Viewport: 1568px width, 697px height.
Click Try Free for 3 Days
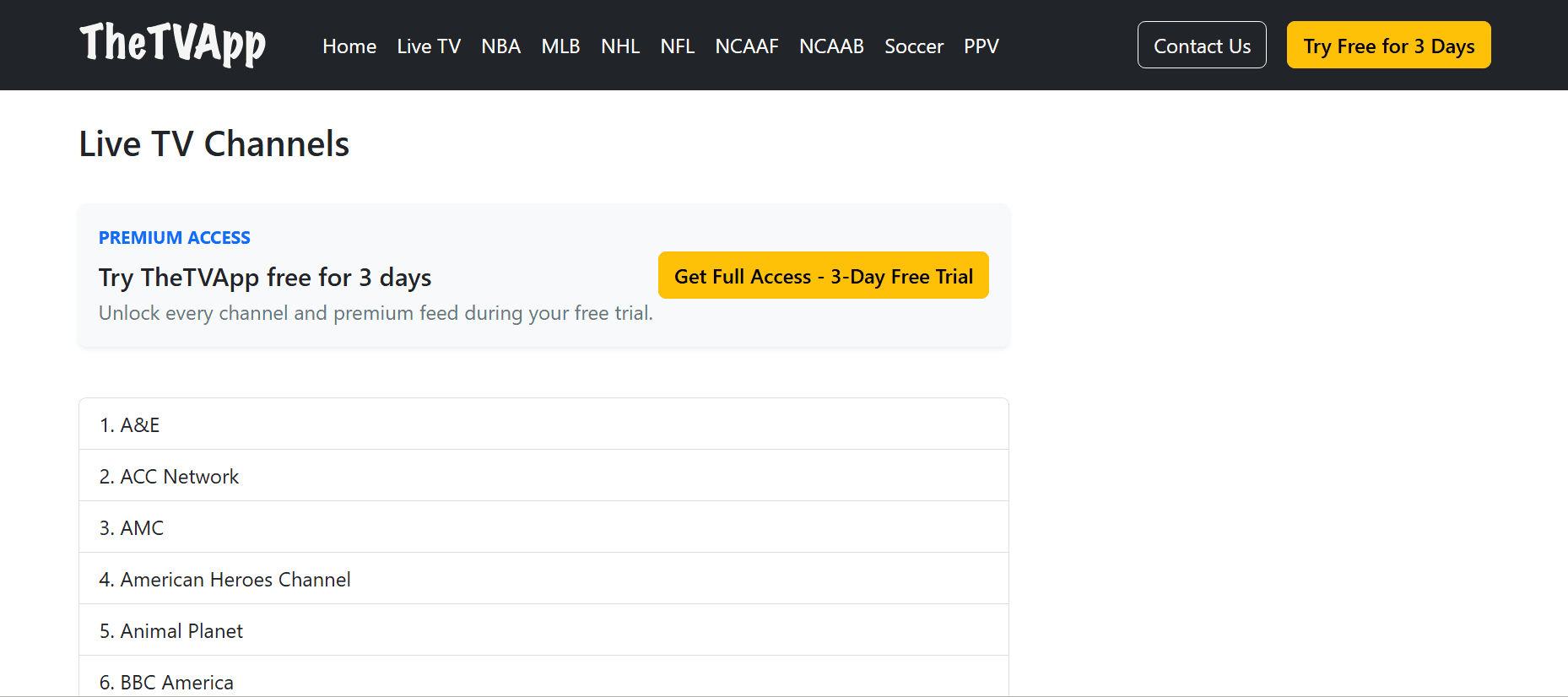1388,46
